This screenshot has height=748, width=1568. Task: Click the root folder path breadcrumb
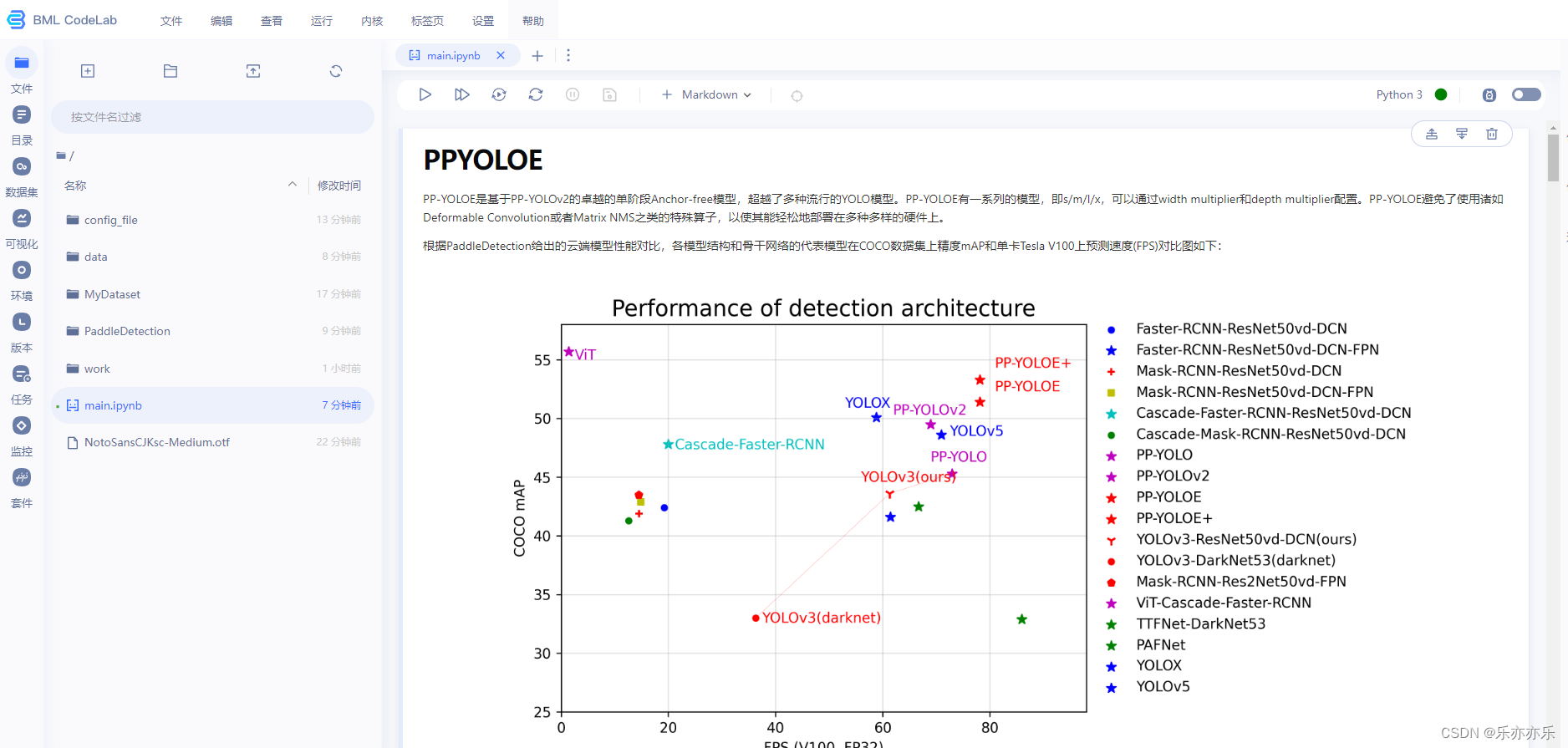click(65, 155)
